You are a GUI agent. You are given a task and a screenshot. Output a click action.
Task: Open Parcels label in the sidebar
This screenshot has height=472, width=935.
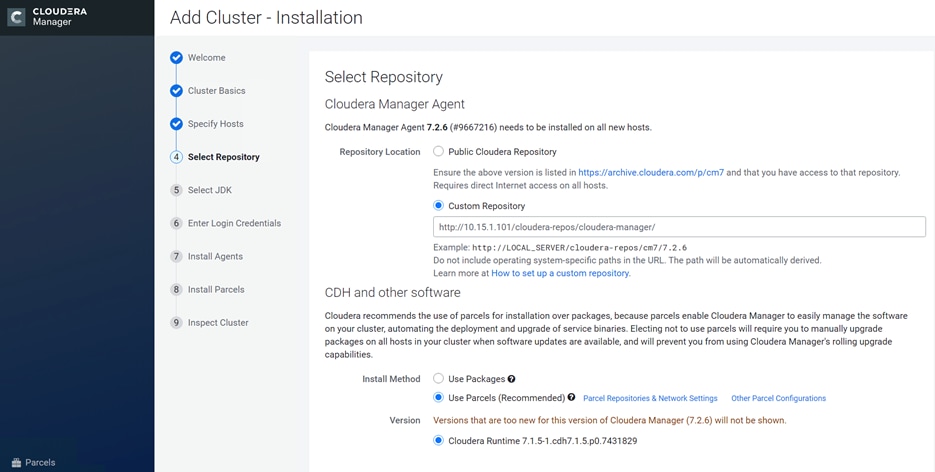tap(40, 462)
